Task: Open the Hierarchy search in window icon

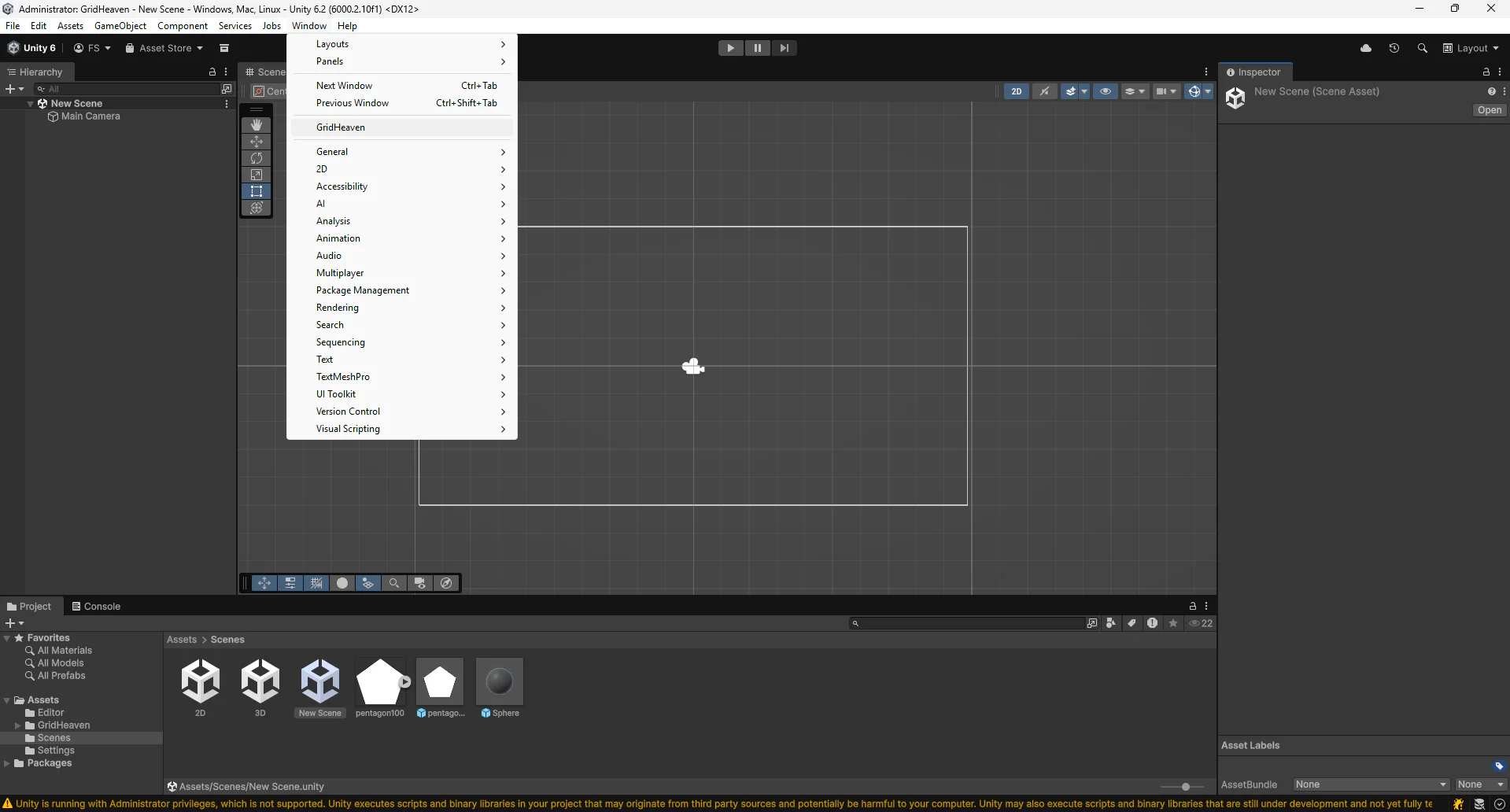Action: click(227, 89)
